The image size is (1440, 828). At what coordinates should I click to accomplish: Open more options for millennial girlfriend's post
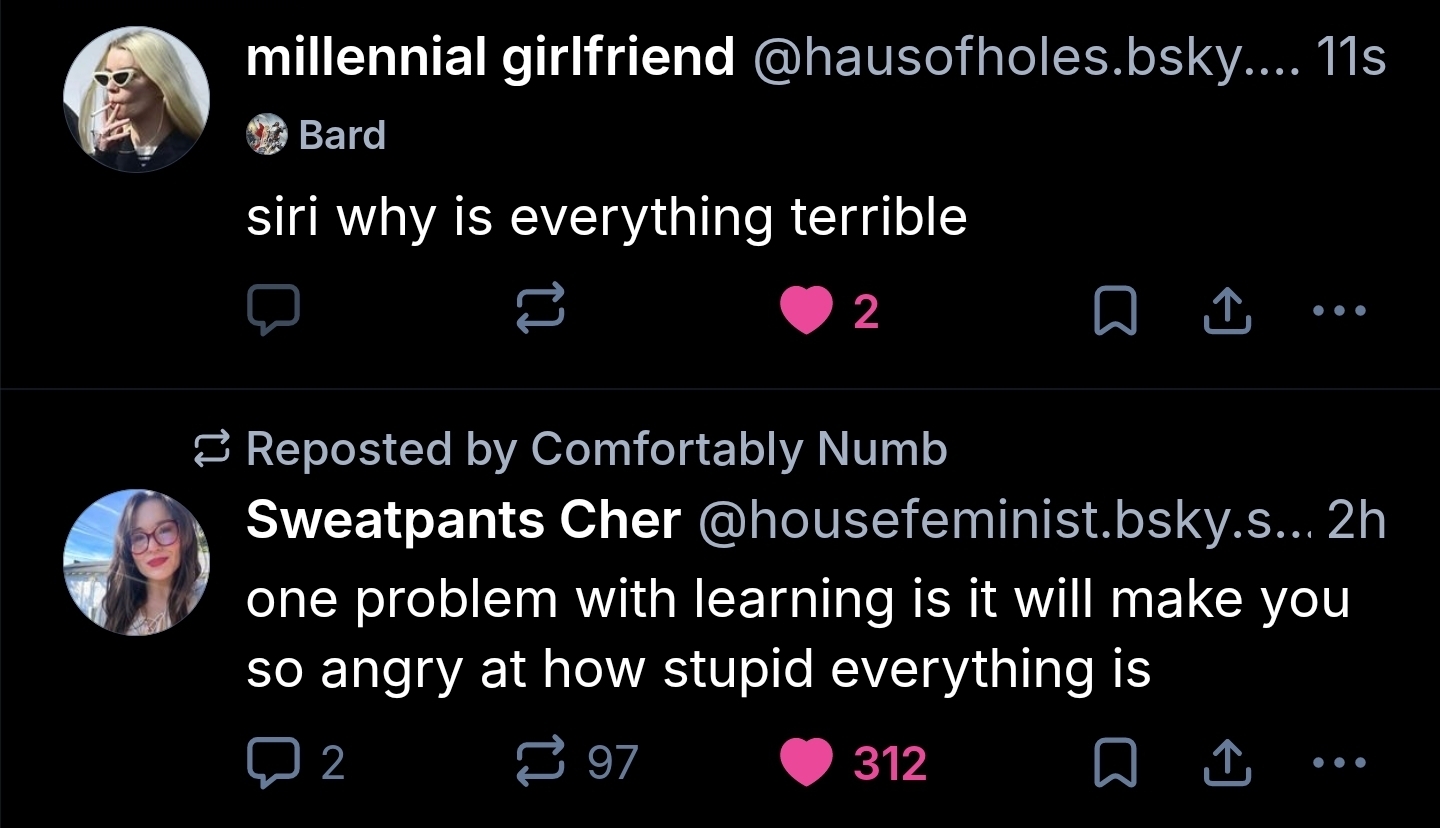tap(1339, 311)
